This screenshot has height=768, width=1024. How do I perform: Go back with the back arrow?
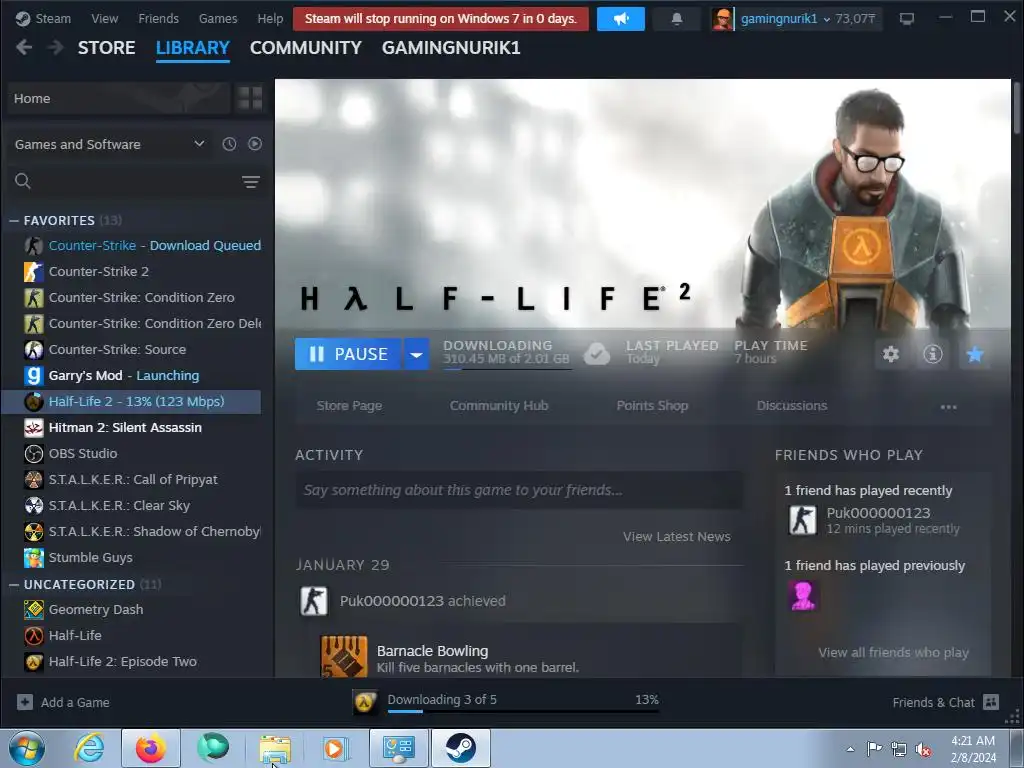pos(24,48)
